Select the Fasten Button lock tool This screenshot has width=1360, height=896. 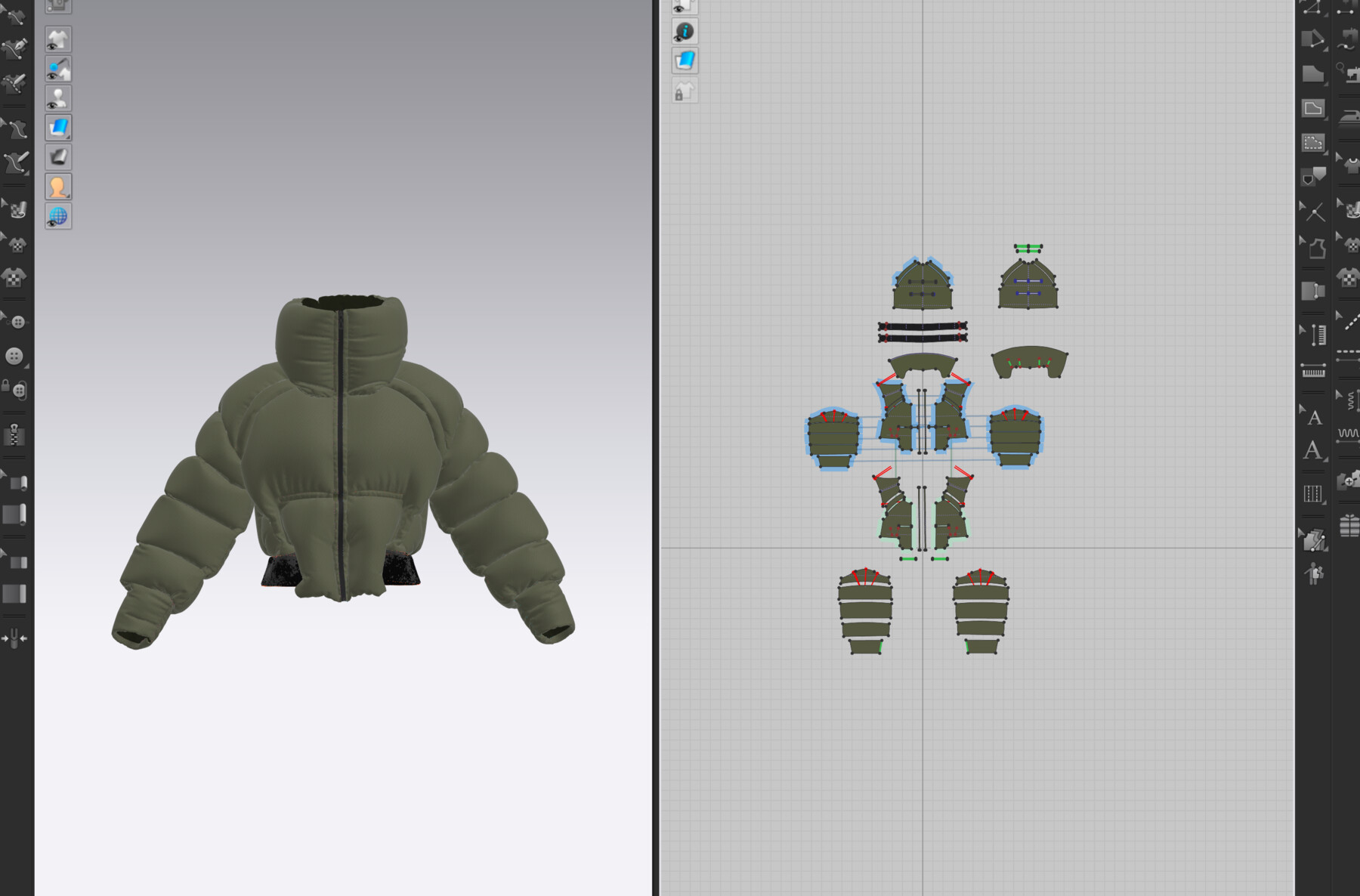14,390
